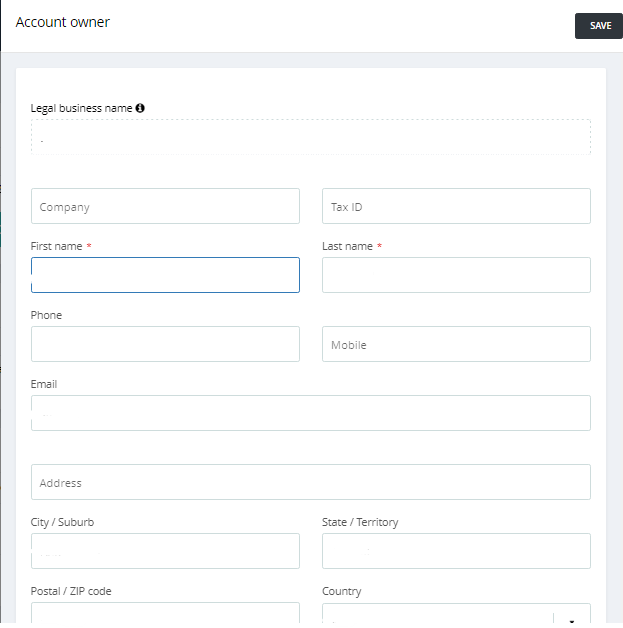Click the City / Suburb input

pyautogui.click(x=165, y=551)
